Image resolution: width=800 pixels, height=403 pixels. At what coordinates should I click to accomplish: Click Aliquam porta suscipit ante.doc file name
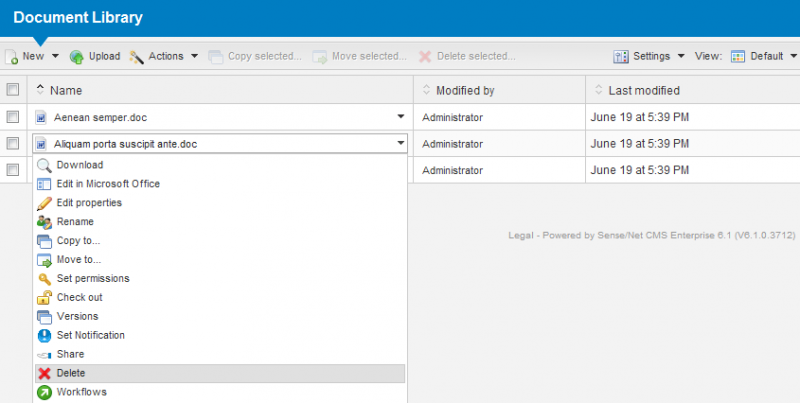coord(126,144)
